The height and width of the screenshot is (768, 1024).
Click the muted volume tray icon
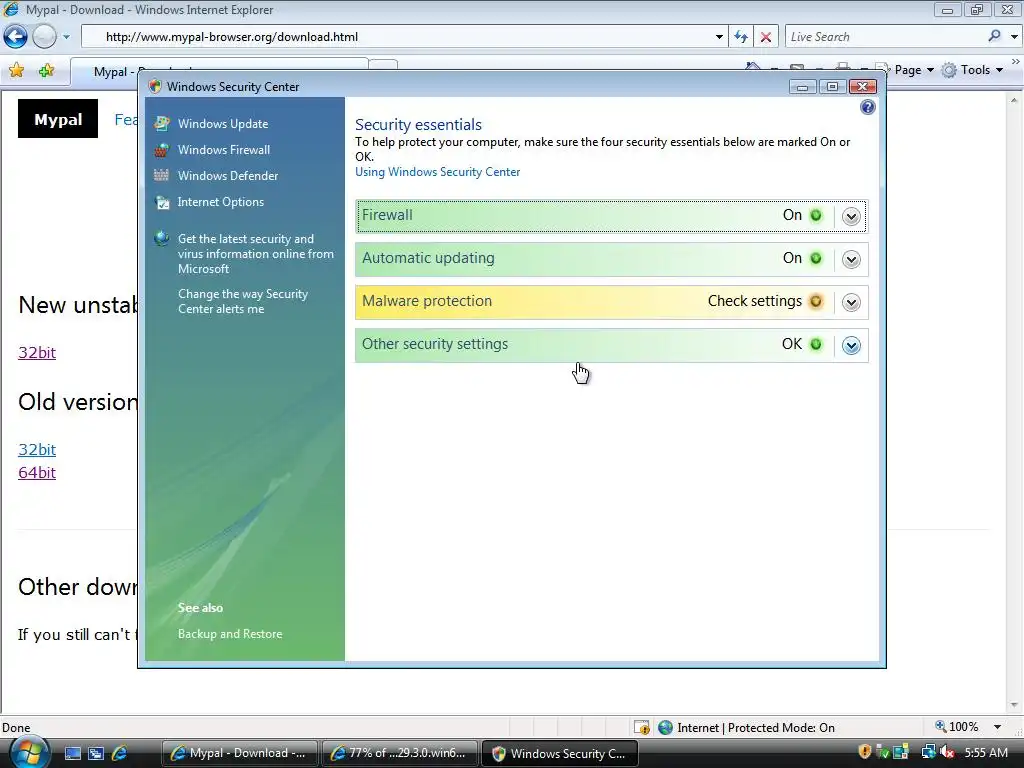click(x=947, y=752)
